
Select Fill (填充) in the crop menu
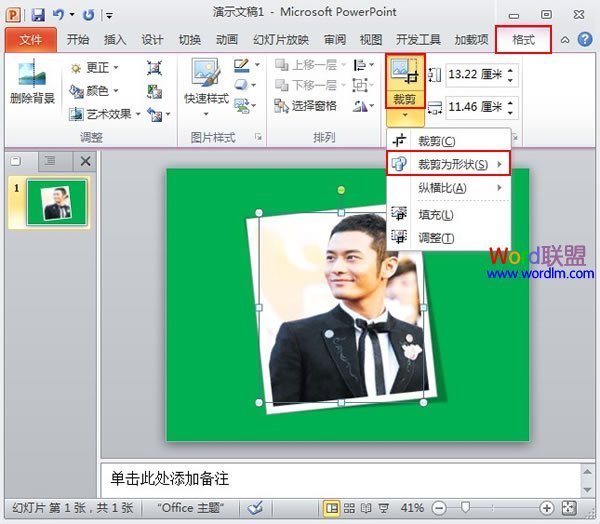point(435,214)
